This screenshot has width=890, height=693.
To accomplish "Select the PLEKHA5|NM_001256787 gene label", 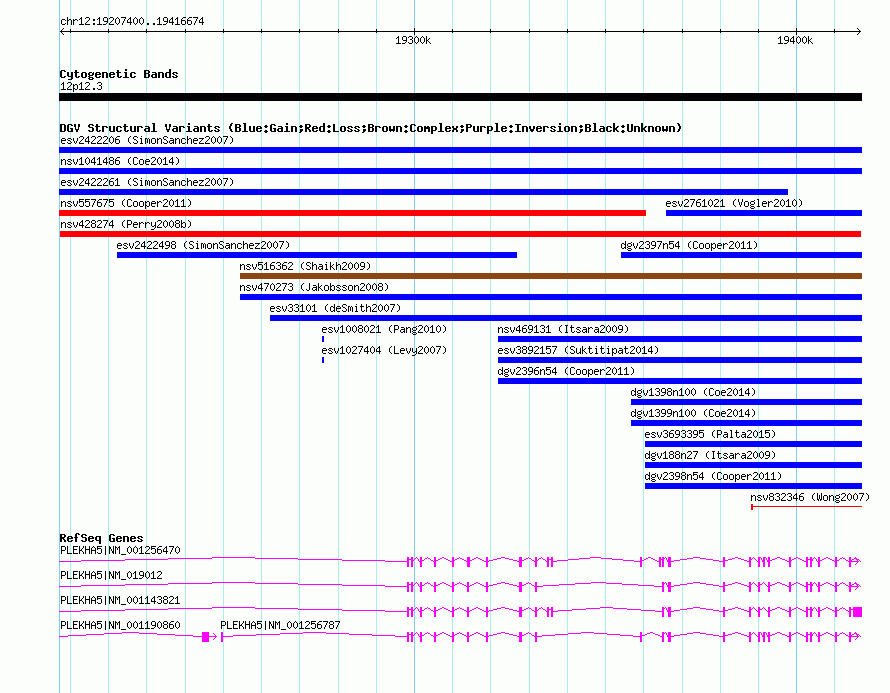I will pos(280,625).
